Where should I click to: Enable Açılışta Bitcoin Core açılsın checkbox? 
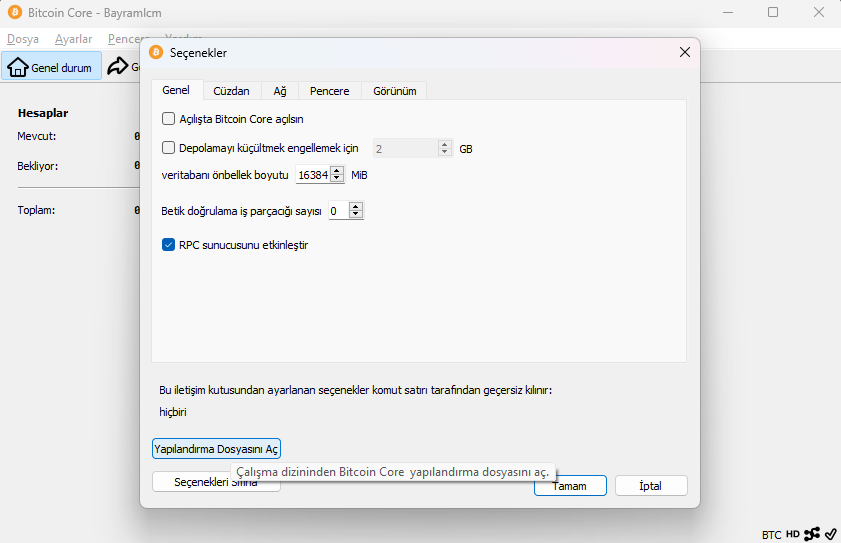[x=168, y=119]
